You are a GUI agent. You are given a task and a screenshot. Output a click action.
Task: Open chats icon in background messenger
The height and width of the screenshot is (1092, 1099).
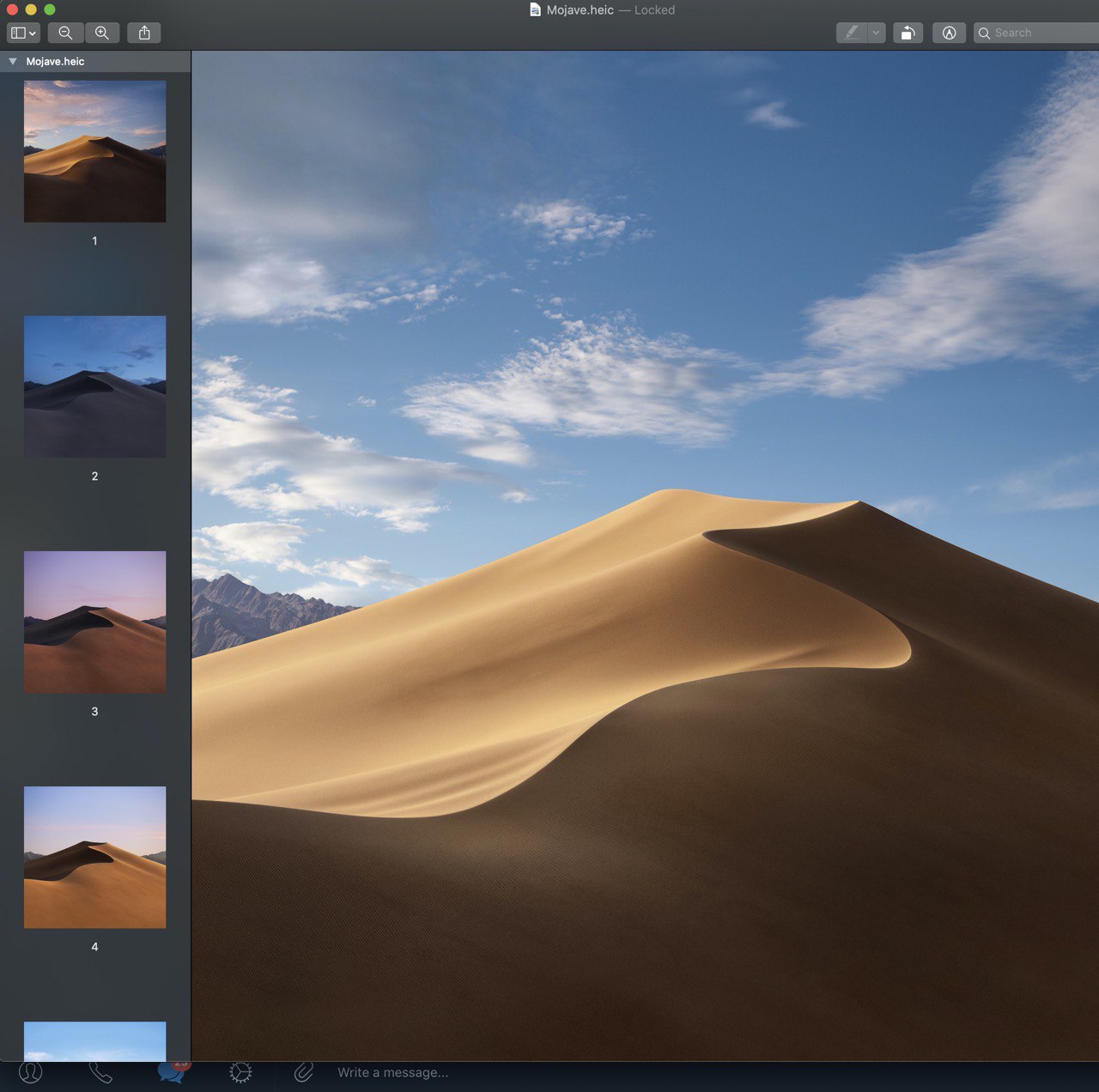click(171, 1073)
